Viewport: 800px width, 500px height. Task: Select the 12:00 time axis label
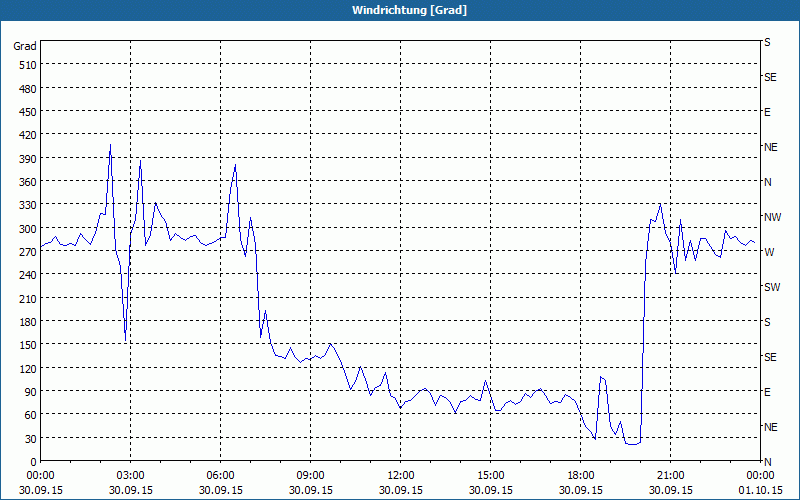click(400, 476)
